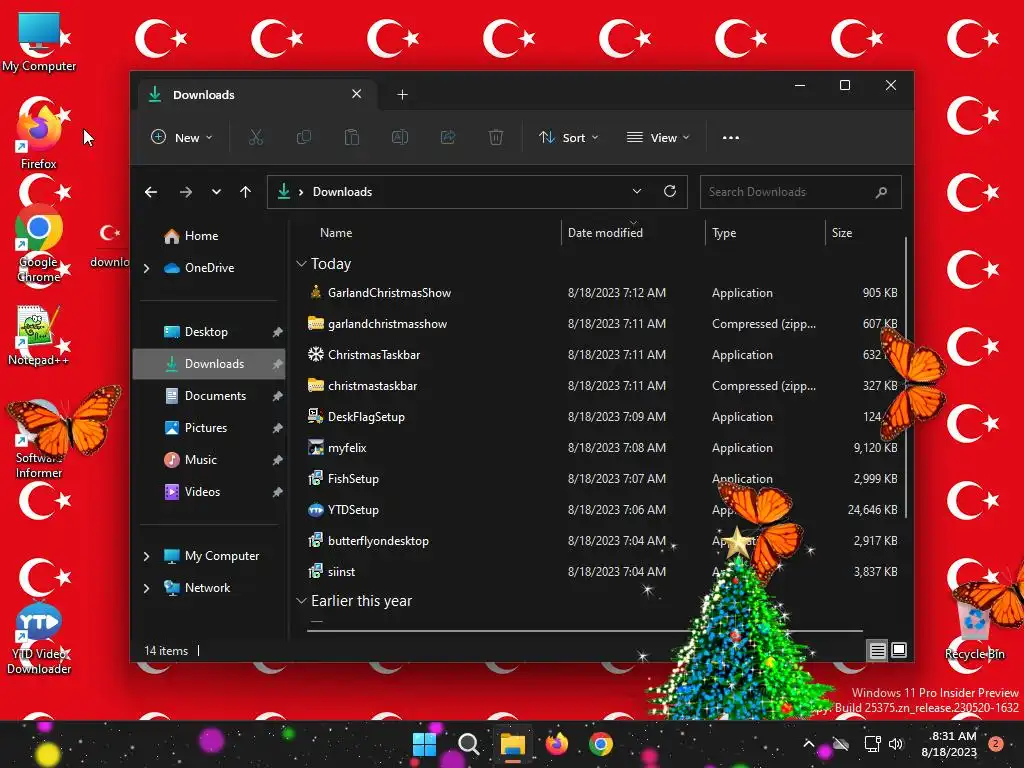Expand My Computer in navigation pane

(146, 556)
